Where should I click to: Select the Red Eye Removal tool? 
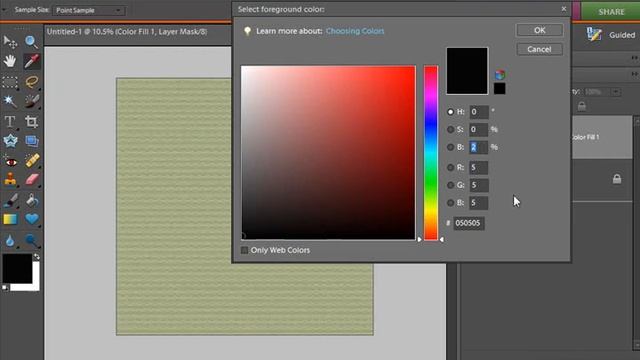coord(10,161)
